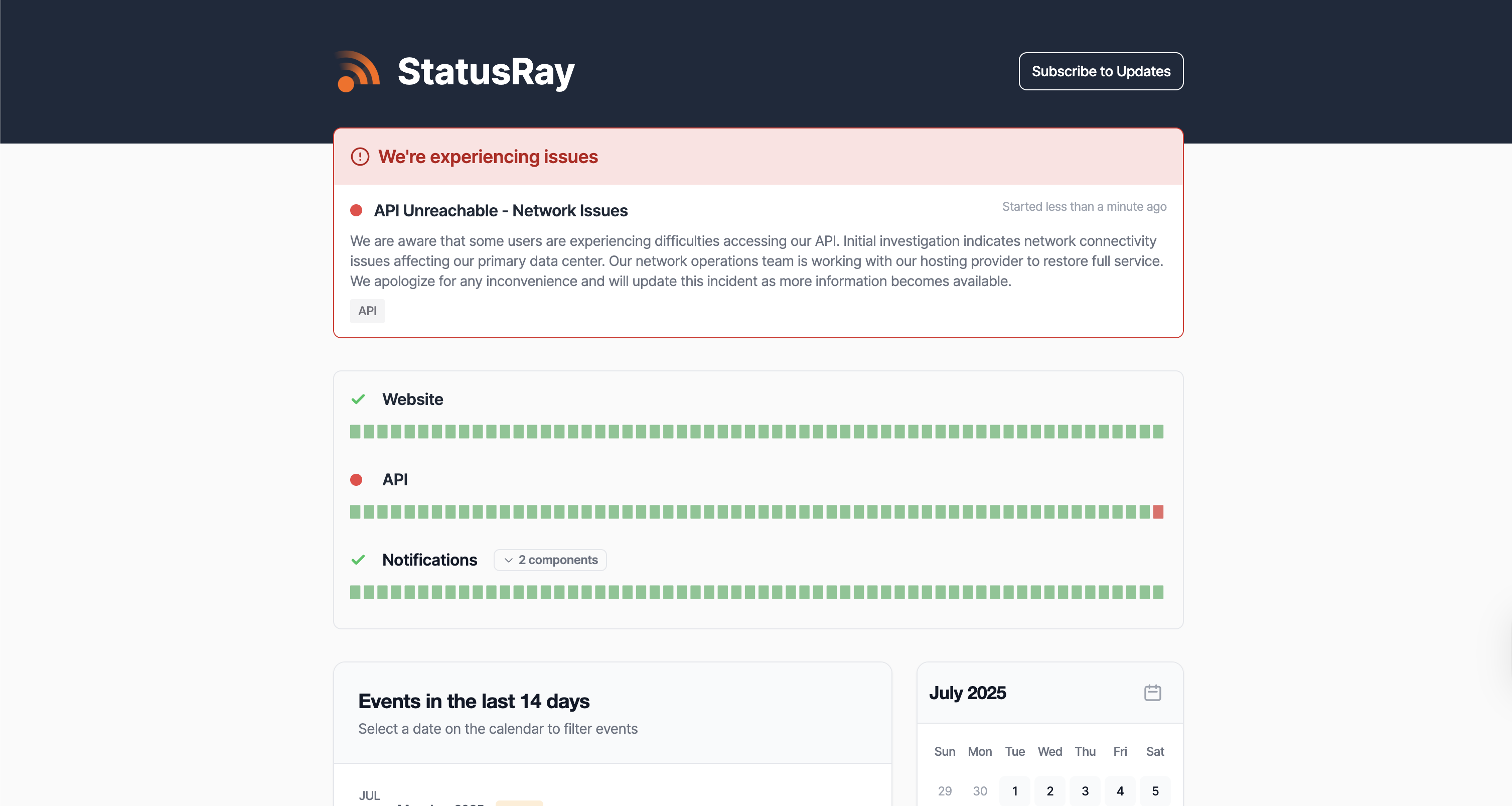The image size is (1512, 806).
Task: Click the red status dot next to API
Action: pos(356,480)
